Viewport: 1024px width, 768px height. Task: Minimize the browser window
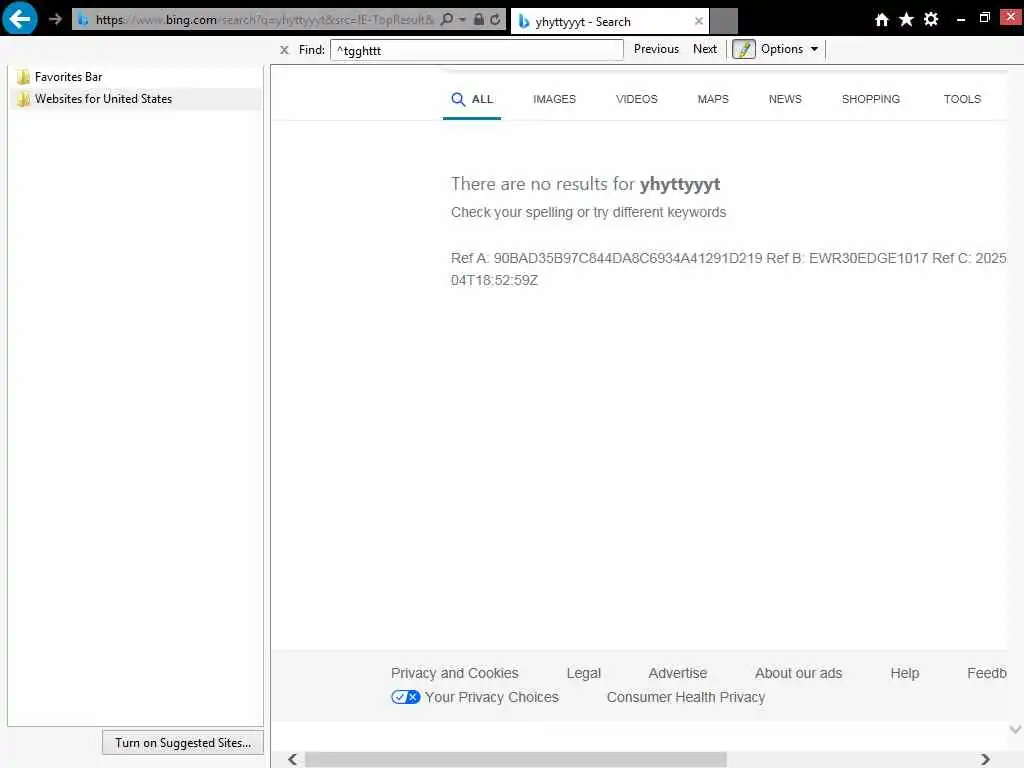tap(961, 20)
